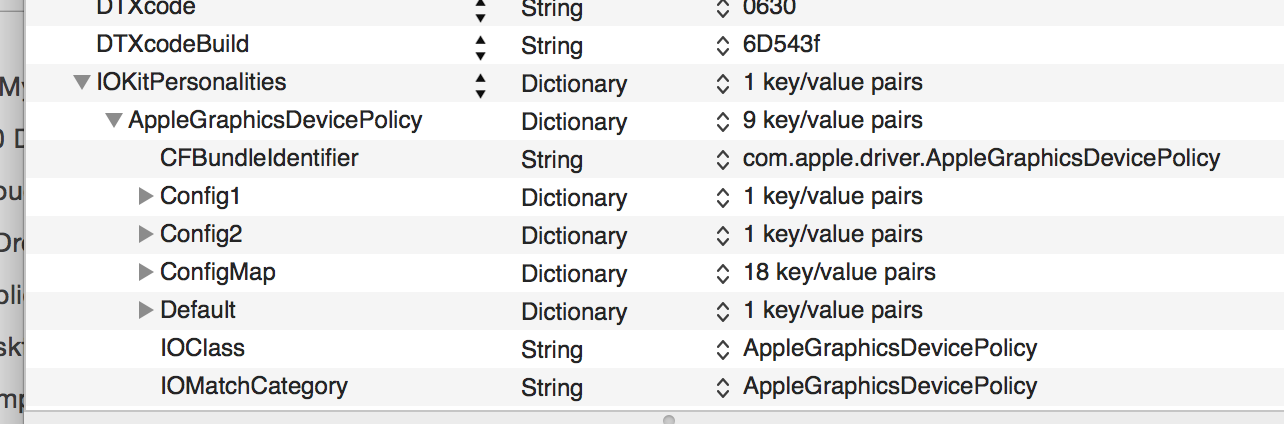Collapse the AppleGraphicsDevicePolicy dictionary row

tap(114, 120)
